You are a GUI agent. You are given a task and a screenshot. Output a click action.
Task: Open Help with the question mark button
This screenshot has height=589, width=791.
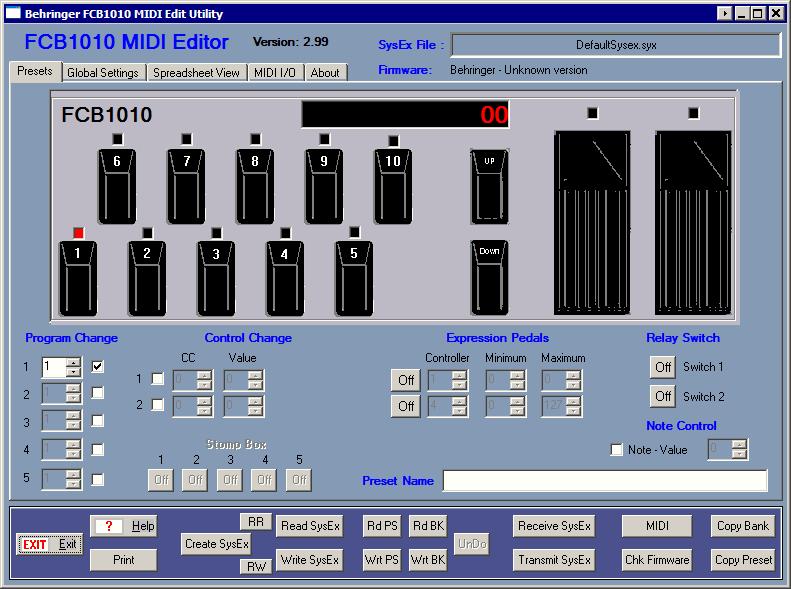coord(124,526)
